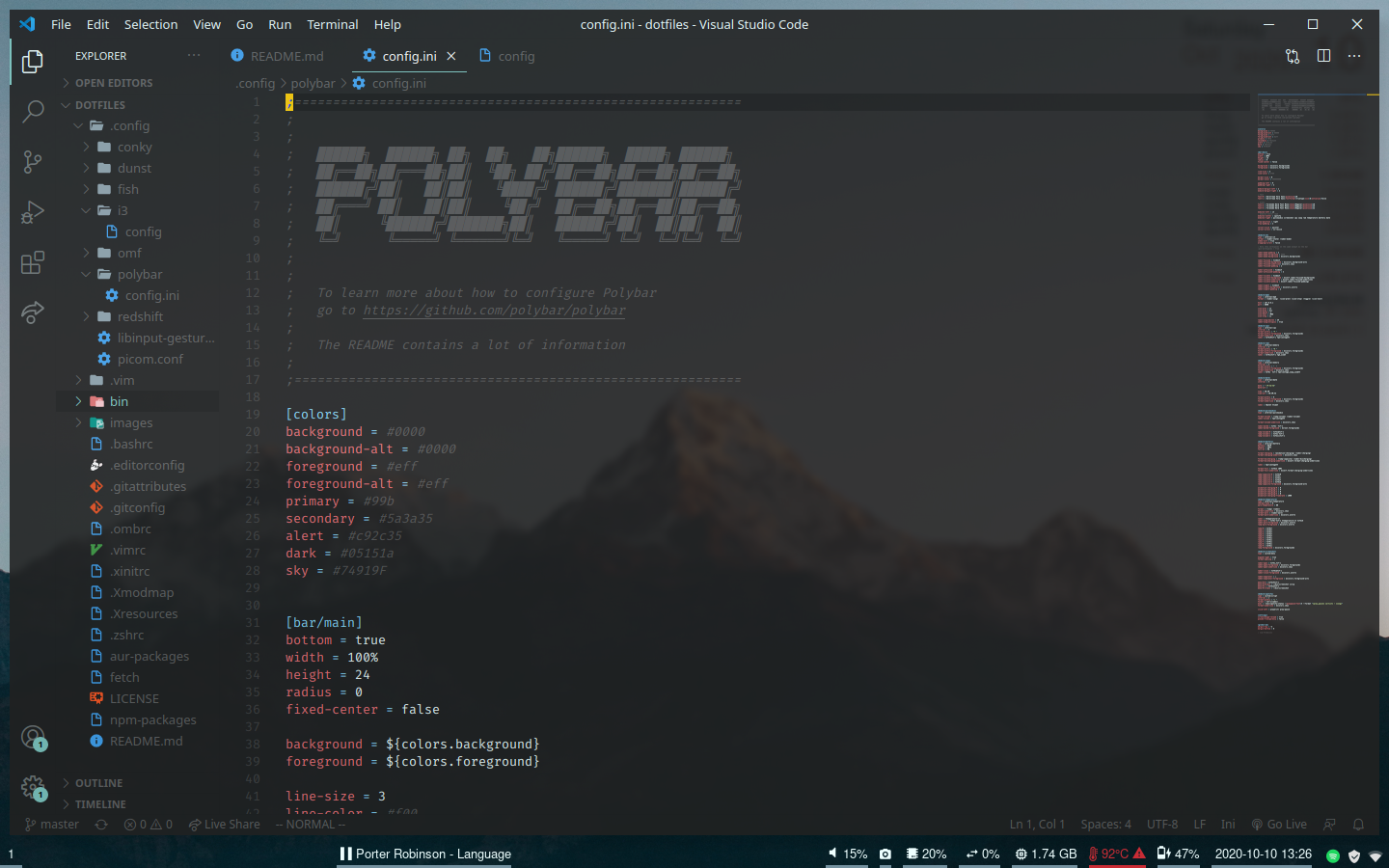Open the Extensions view icon

32,262
